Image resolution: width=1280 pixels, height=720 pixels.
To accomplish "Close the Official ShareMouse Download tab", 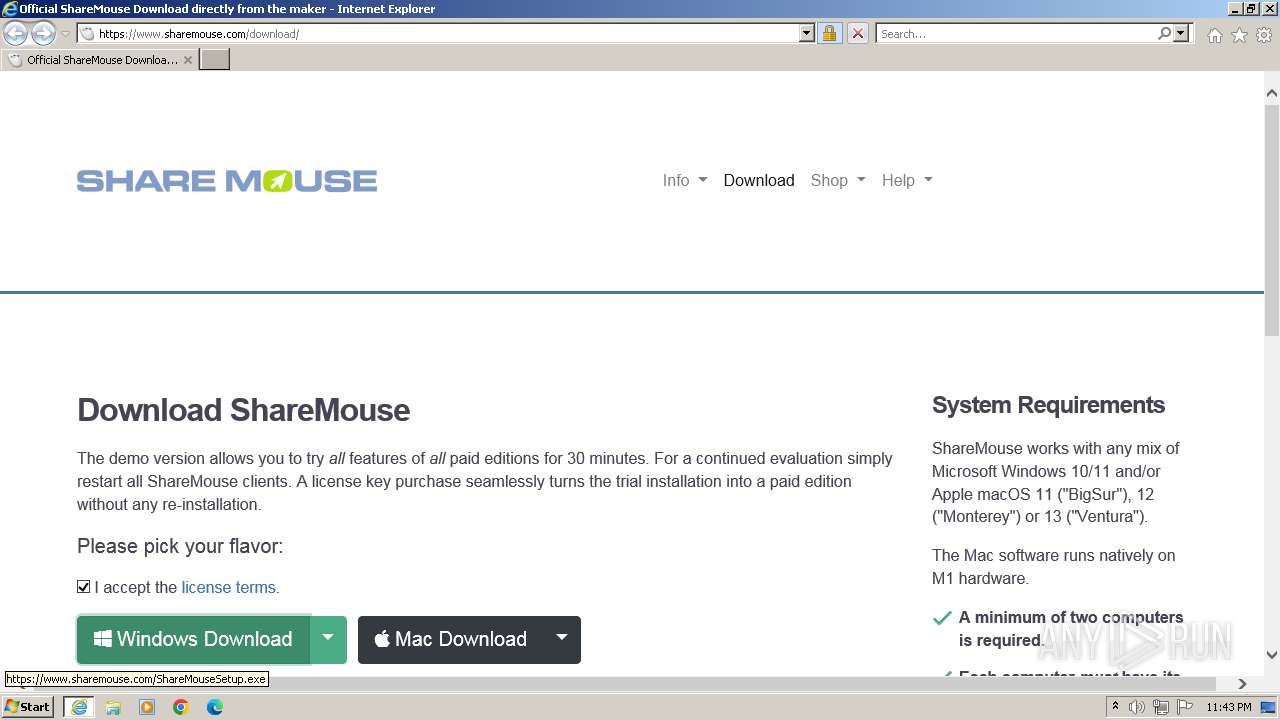I will click(188, 60).
